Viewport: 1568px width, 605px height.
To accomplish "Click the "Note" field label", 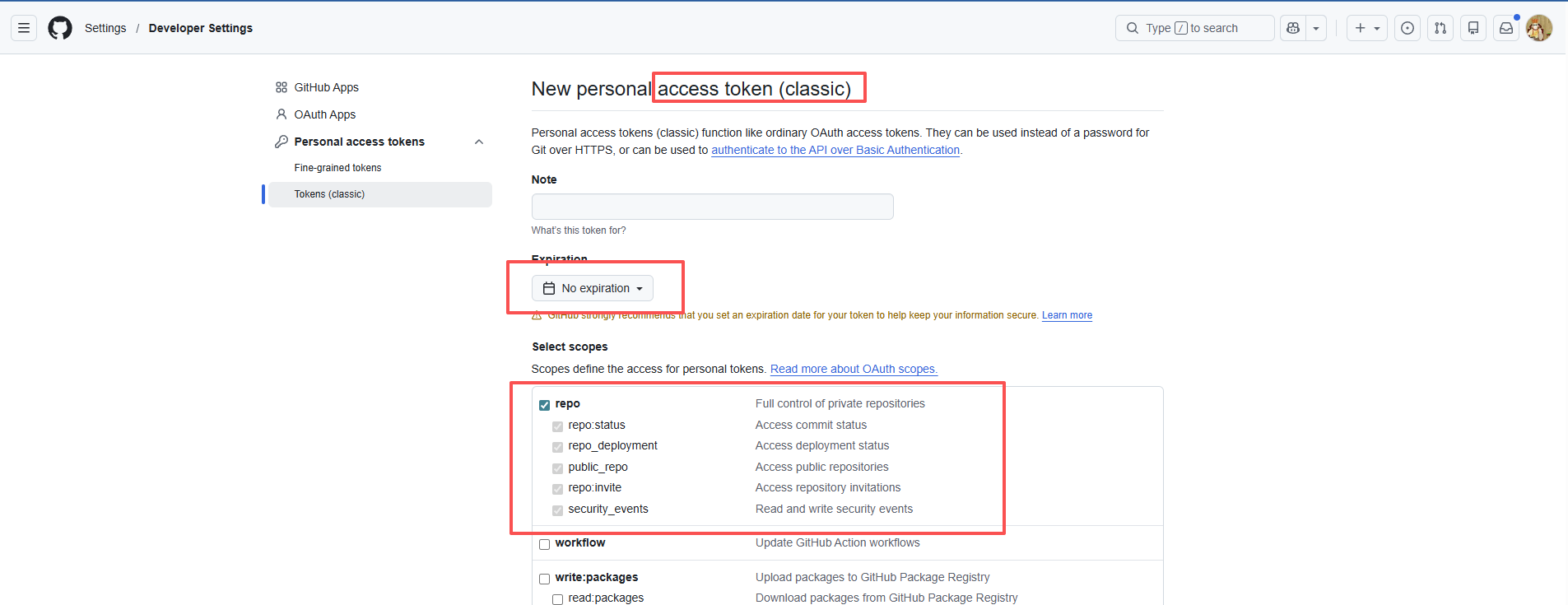I will (544, 179).
